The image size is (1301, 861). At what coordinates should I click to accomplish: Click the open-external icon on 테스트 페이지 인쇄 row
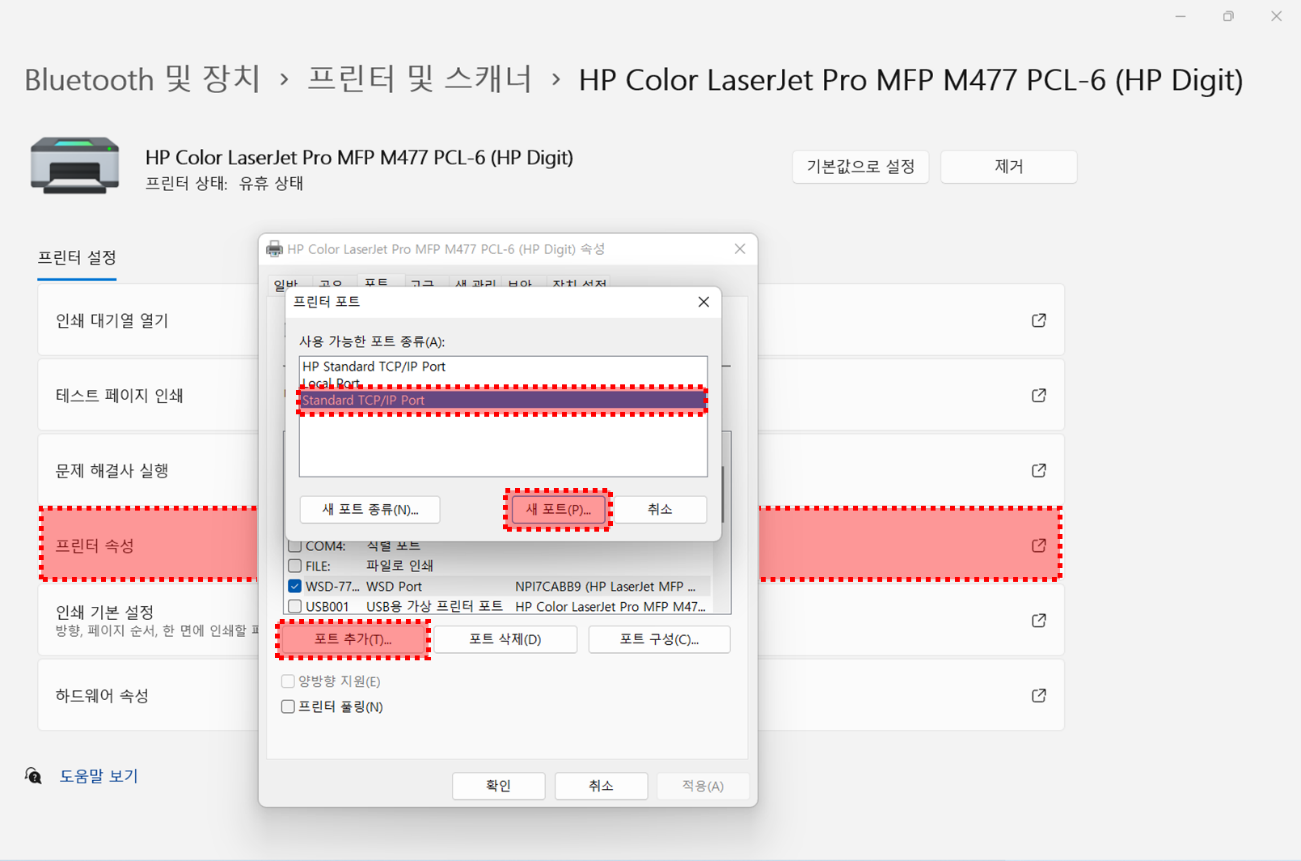(1039, 395)
